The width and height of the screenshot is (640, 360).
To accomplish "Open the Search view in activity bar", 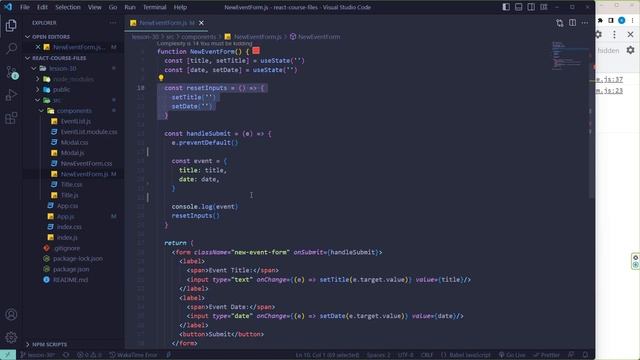I will 11,49.
